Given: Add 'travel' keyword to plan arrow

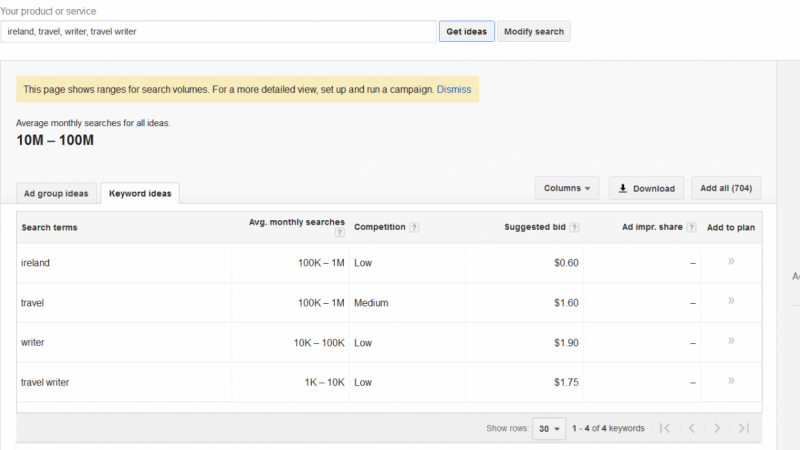Looking at the screenshot, I should coord(731,301).
